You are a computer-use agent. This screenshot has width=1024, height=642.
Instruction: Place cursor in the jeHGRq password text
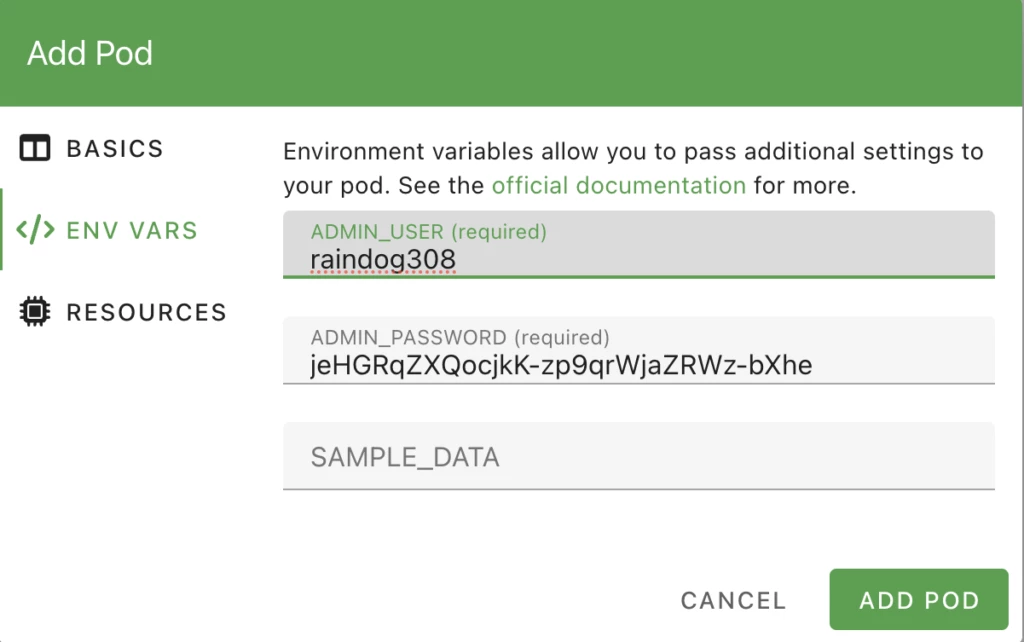[x=560, y=366]
